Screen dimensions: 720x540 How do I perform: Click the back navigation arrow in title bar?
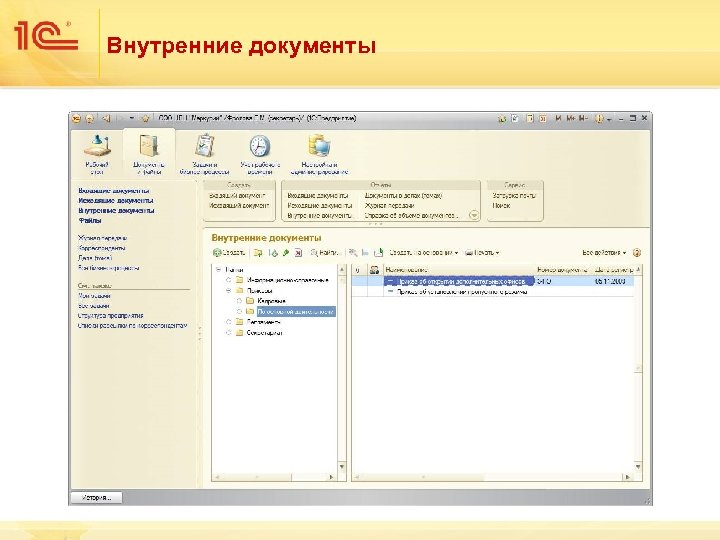[x=107, y=118]
